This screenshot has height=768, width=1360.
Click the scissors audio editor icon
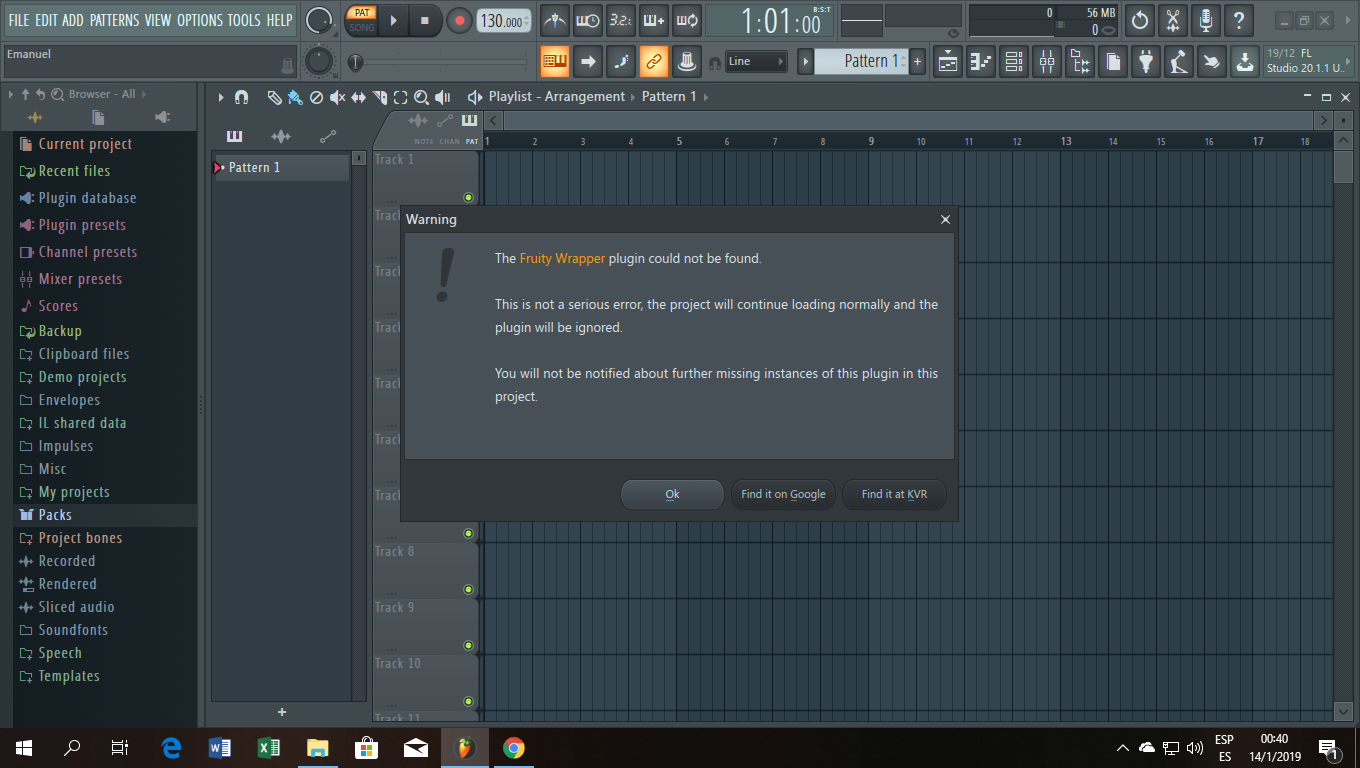point(1173,20)
